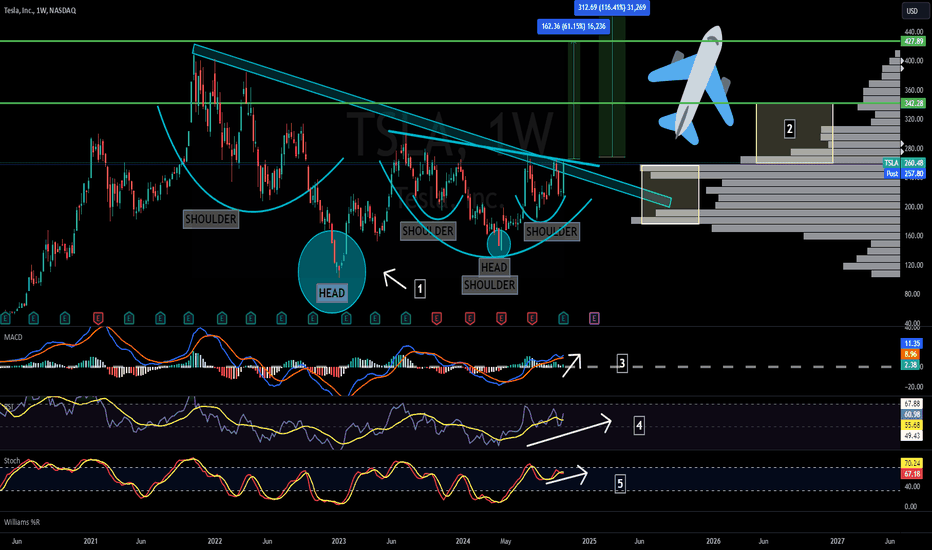Screen dimensions: 932x550
Task: Click the 60.98 RSI value label
Action: [912, 414]
